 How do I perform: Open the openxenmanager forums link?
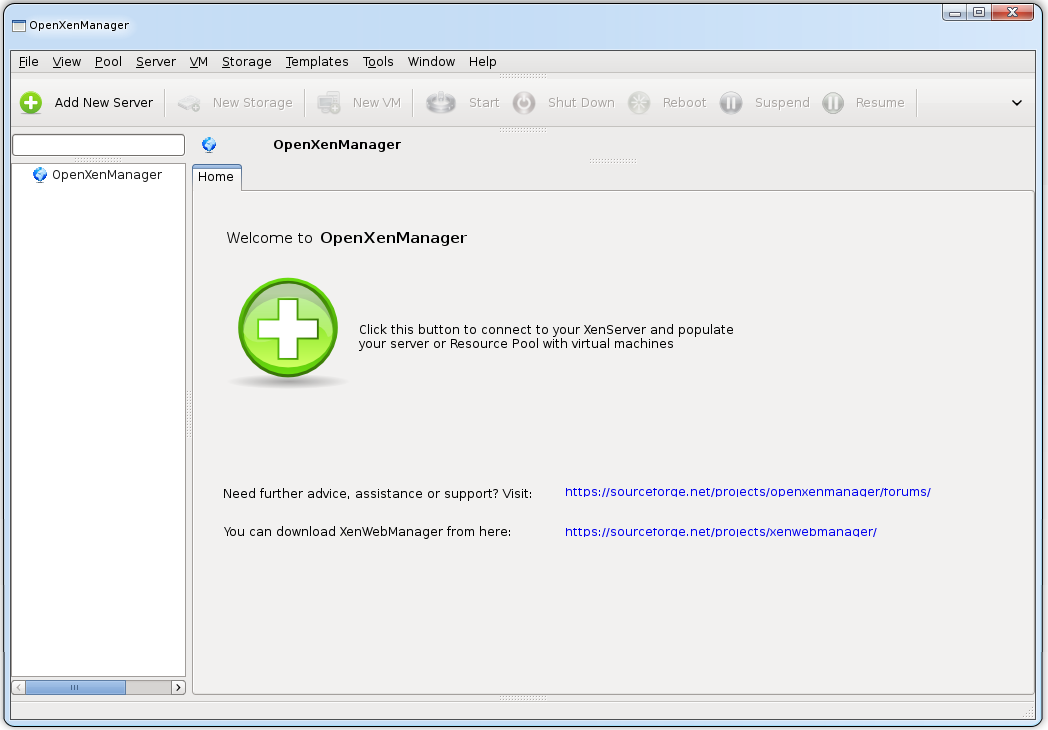pyautogui.click(x=747, y=492)
